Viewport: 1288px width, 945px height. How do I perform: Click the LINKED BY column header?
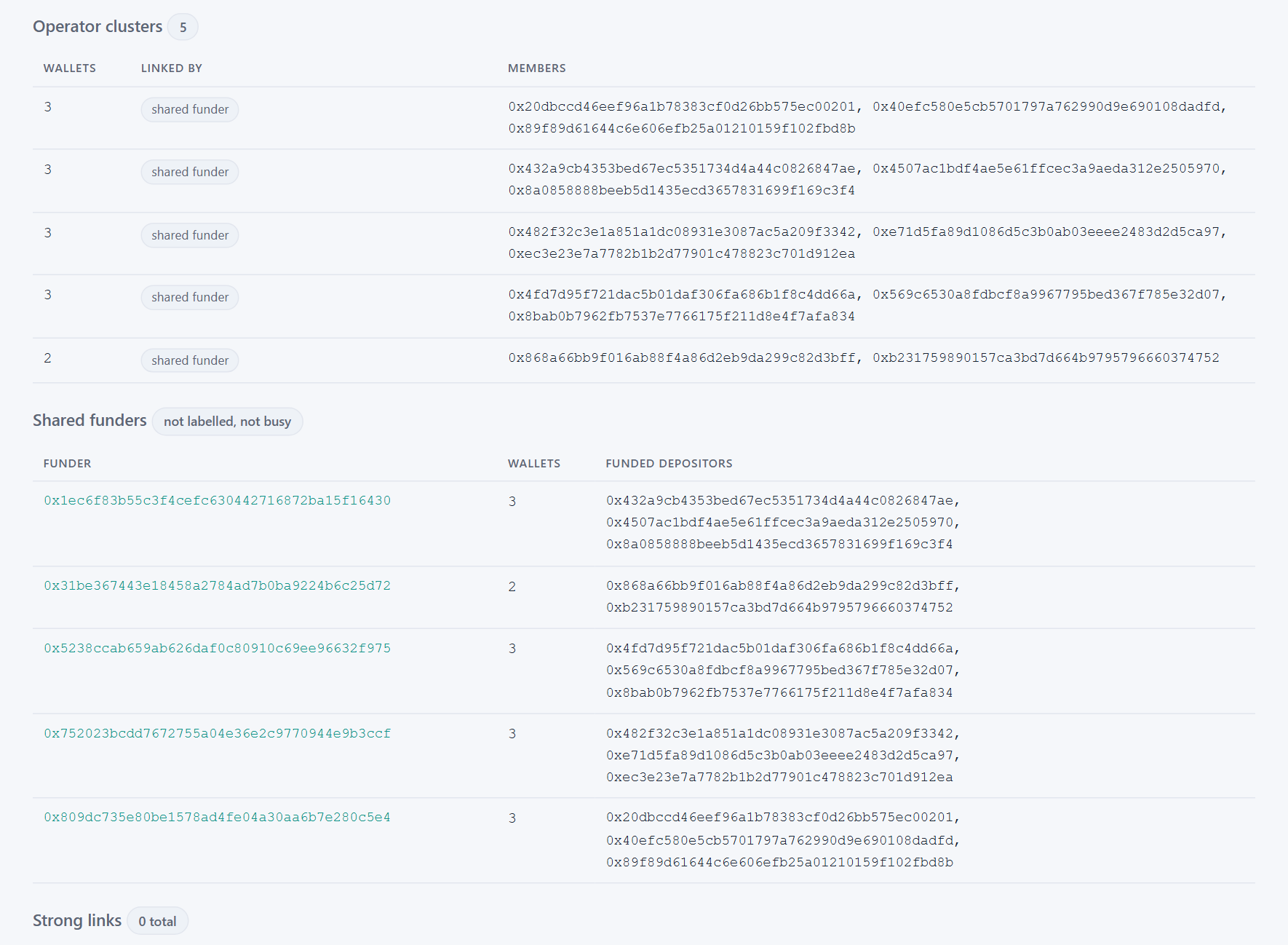172,68
